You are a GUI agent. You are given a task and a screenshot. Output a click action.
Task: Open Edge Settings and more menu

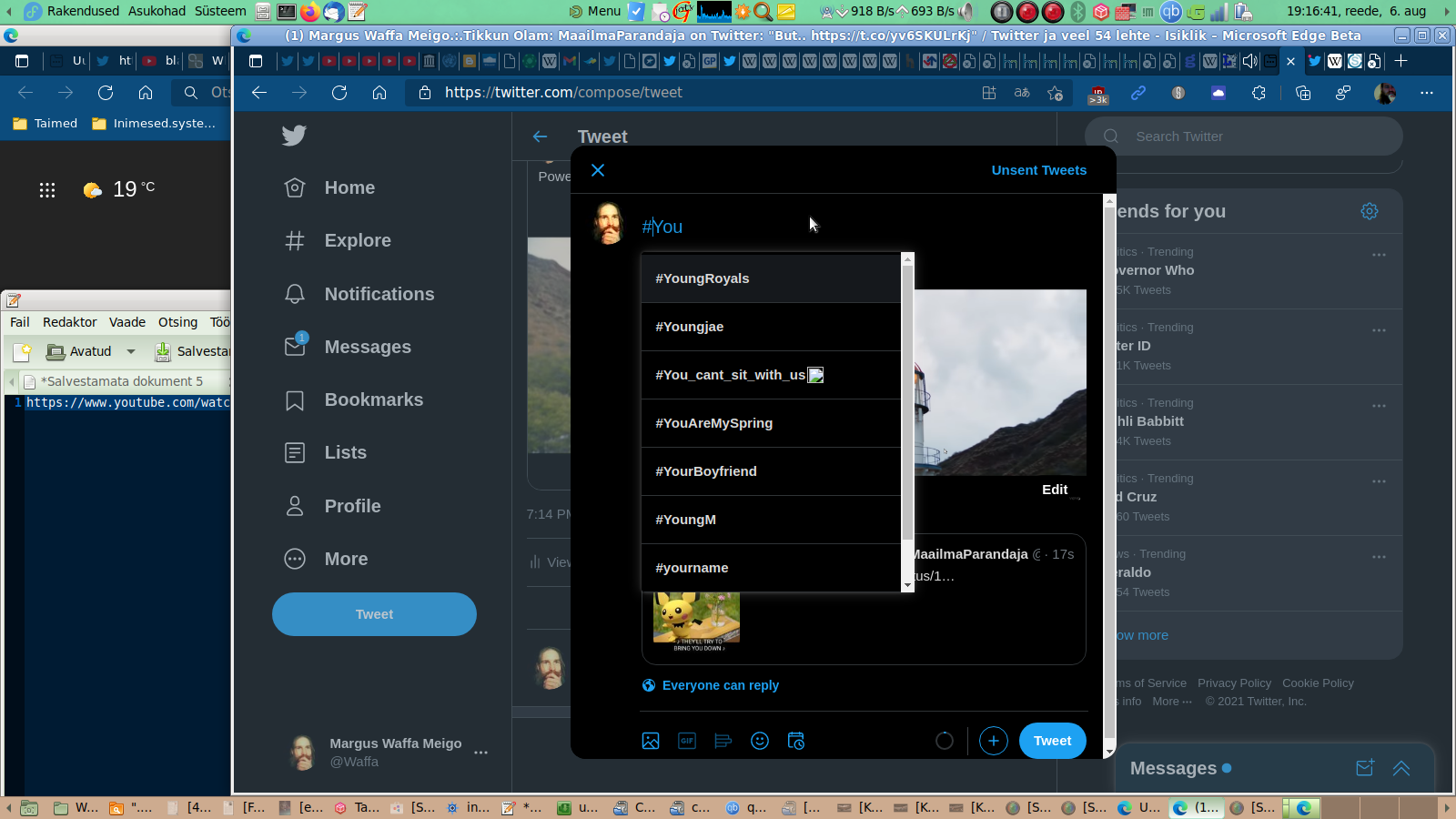click(x=1427, y=93)
